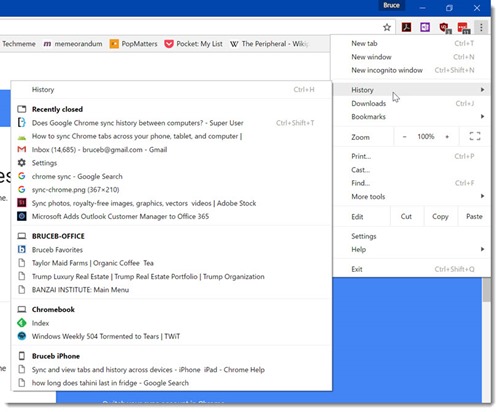
Task: Open how long does tahini last tab
Action: 172,383
